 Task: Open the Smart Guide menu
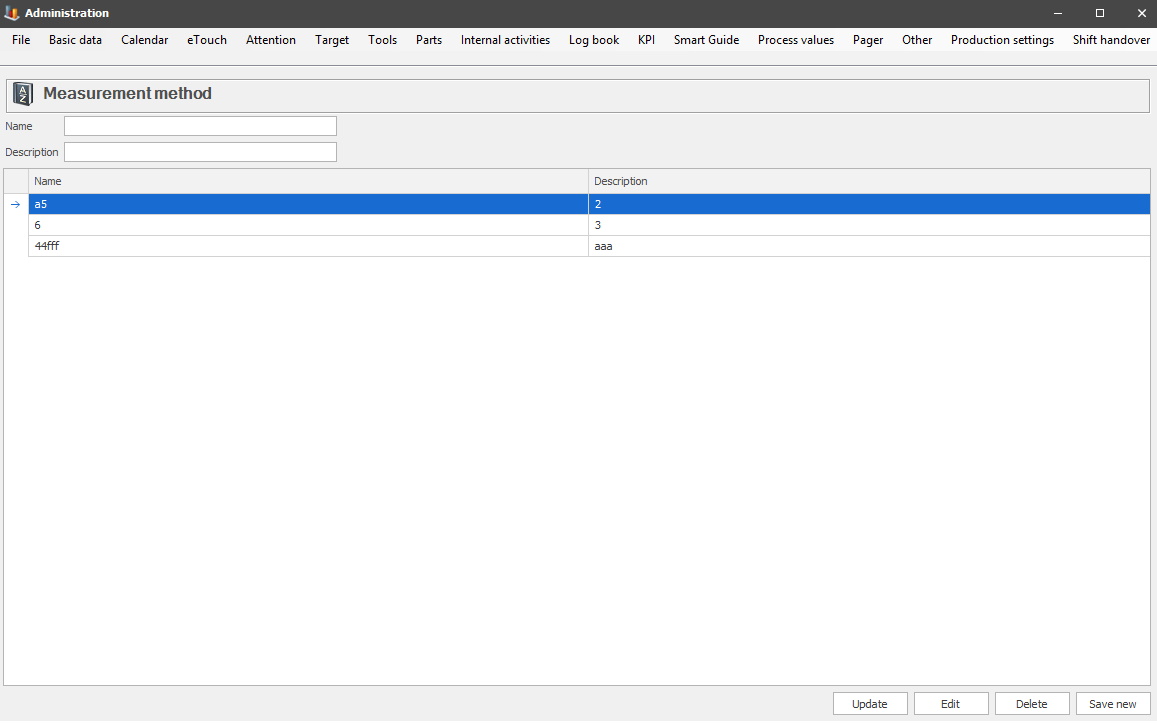coord(706,40)
